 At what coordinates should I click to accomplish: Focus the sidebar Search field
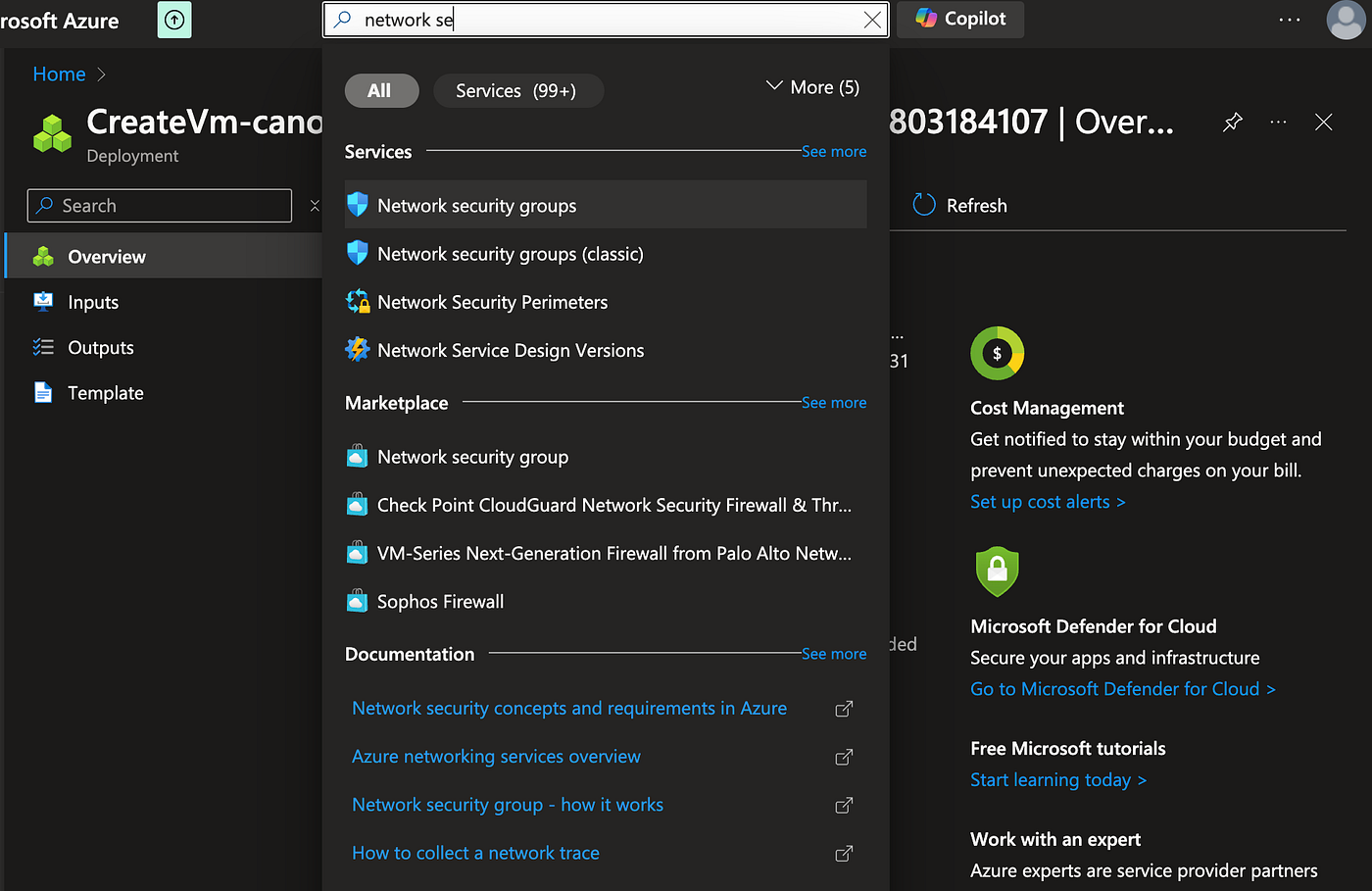pyautogui.click(x=160, y=206)
